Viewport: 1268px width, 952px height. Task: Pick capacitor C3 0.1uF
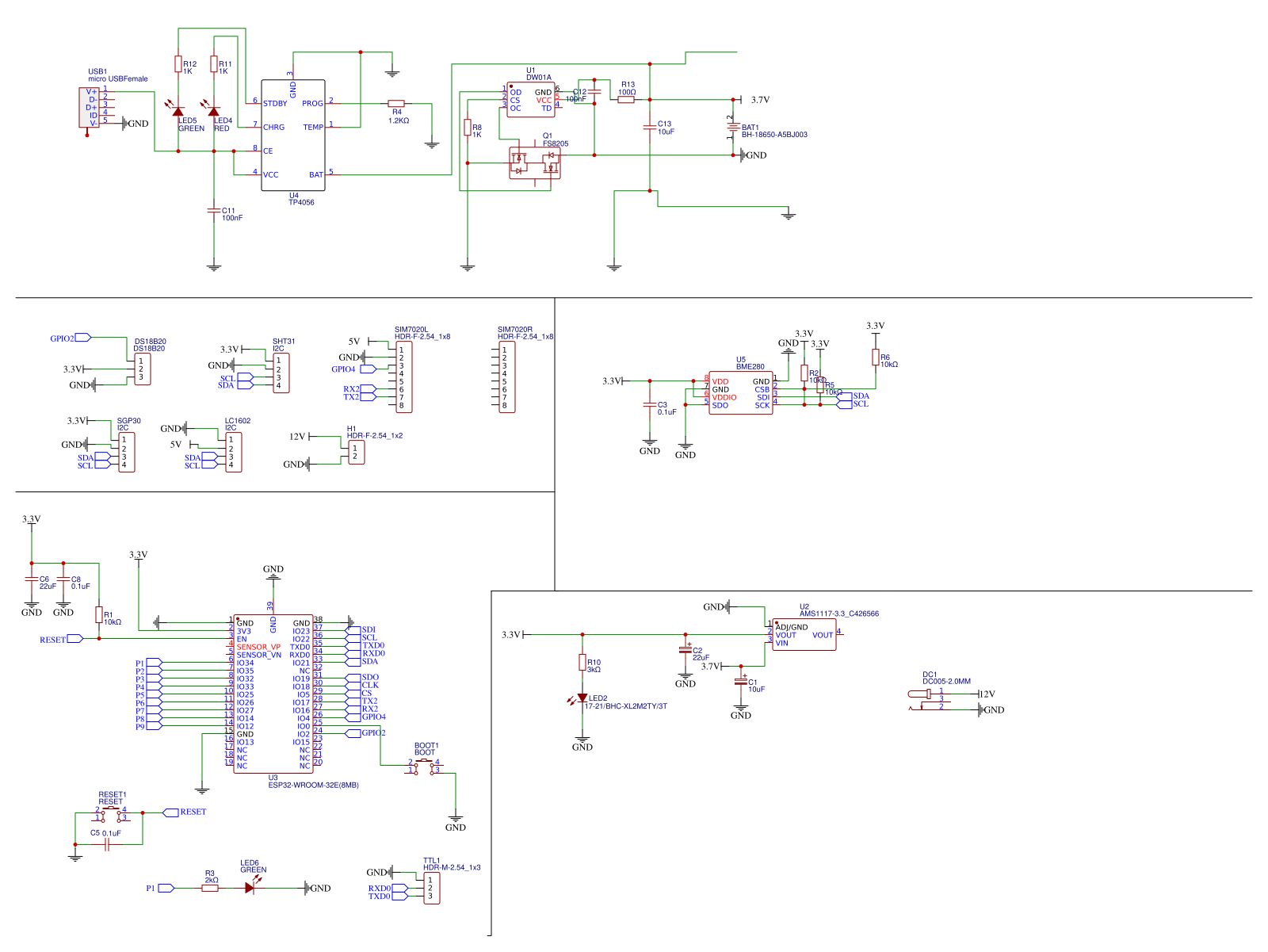[650, 405]
